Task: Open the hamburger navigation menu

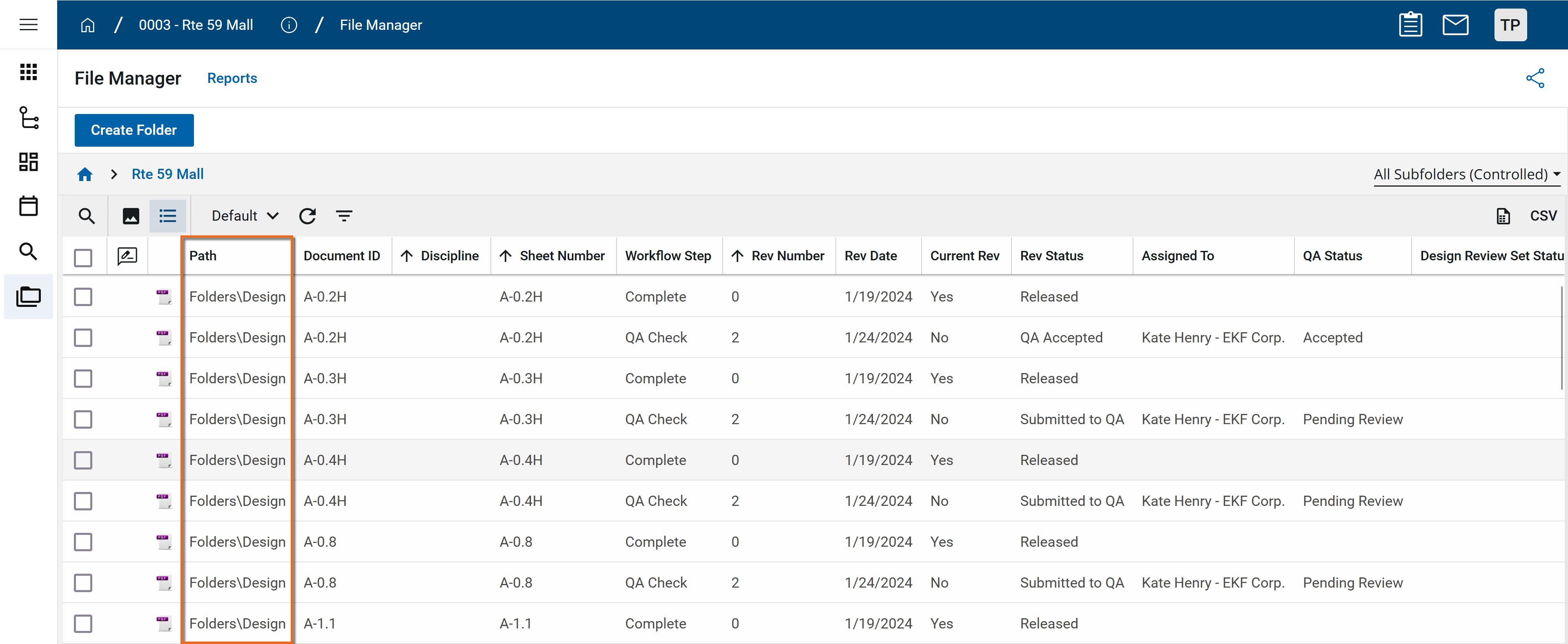Action: 28,25
